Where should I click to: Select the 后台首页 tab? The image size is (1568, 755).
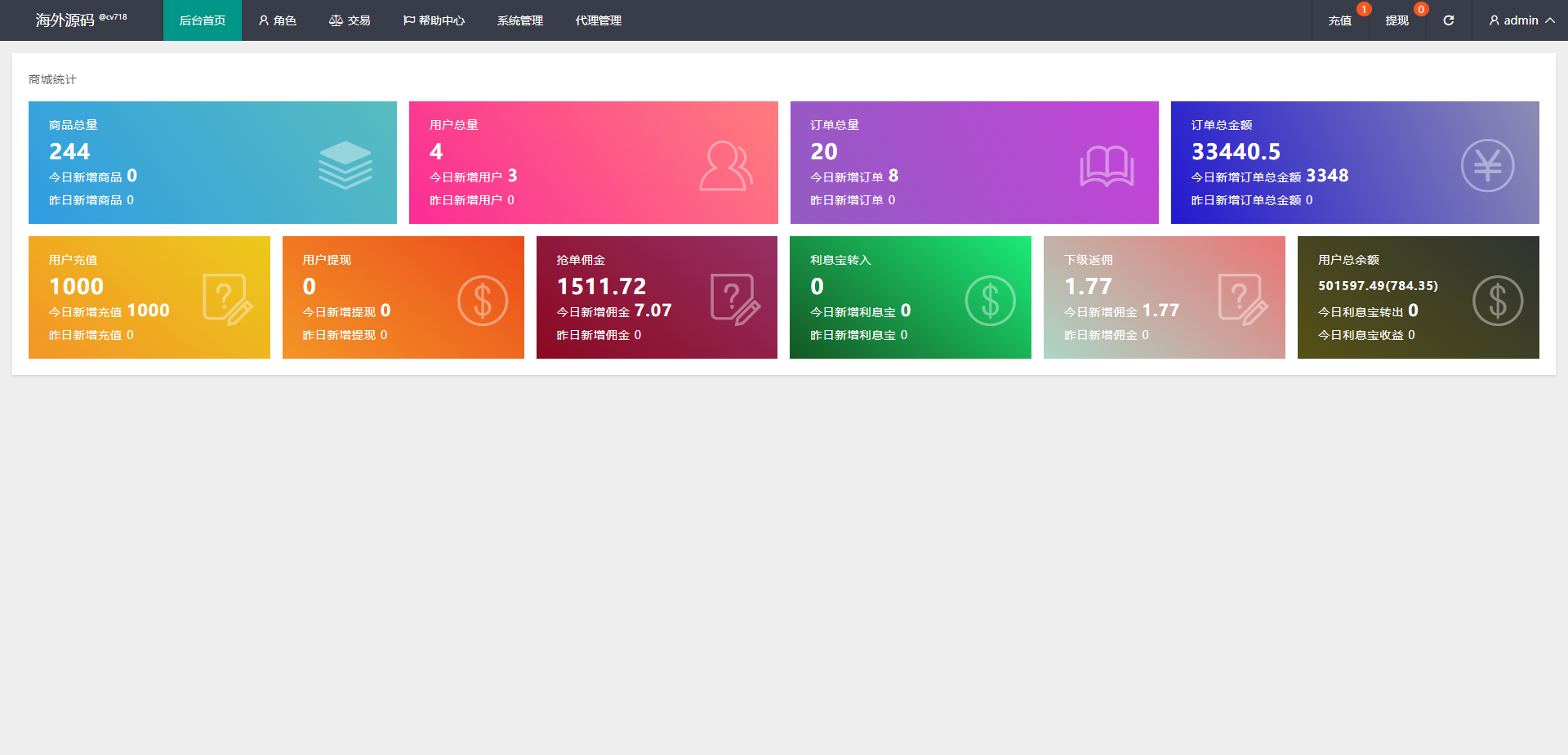click(x=203, y=20)
